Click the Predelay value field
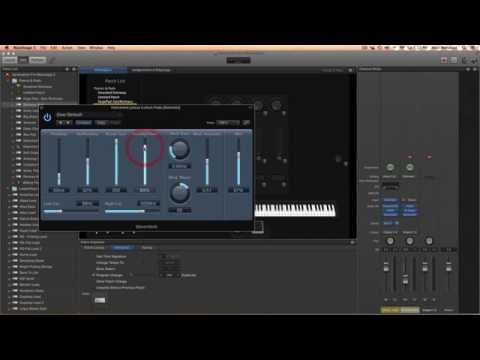Image resolution: width=480 pixels, height=360 pixels. tap(59, 190)
